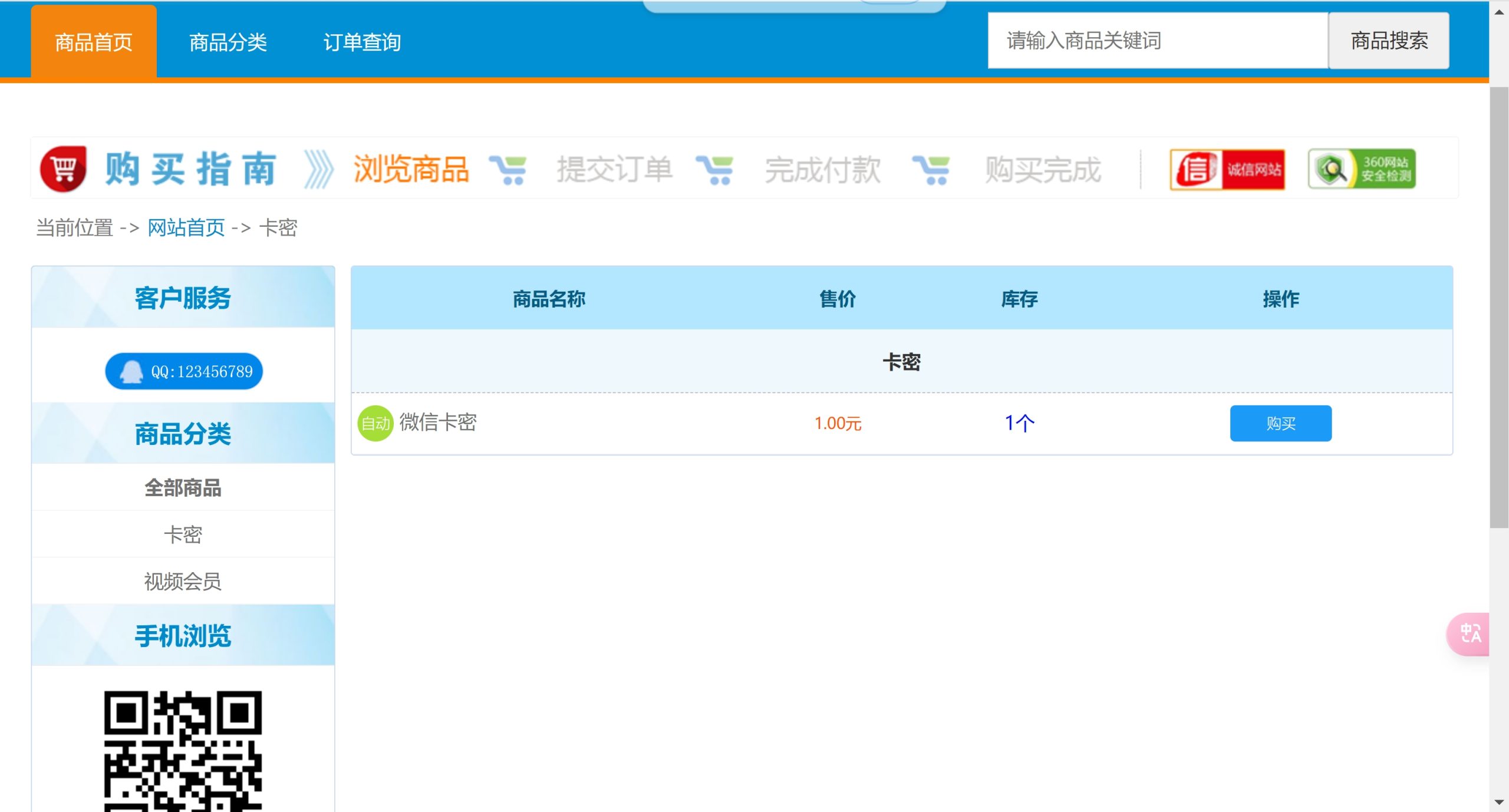Open the 订单查询 tab

tap(362, 42)
